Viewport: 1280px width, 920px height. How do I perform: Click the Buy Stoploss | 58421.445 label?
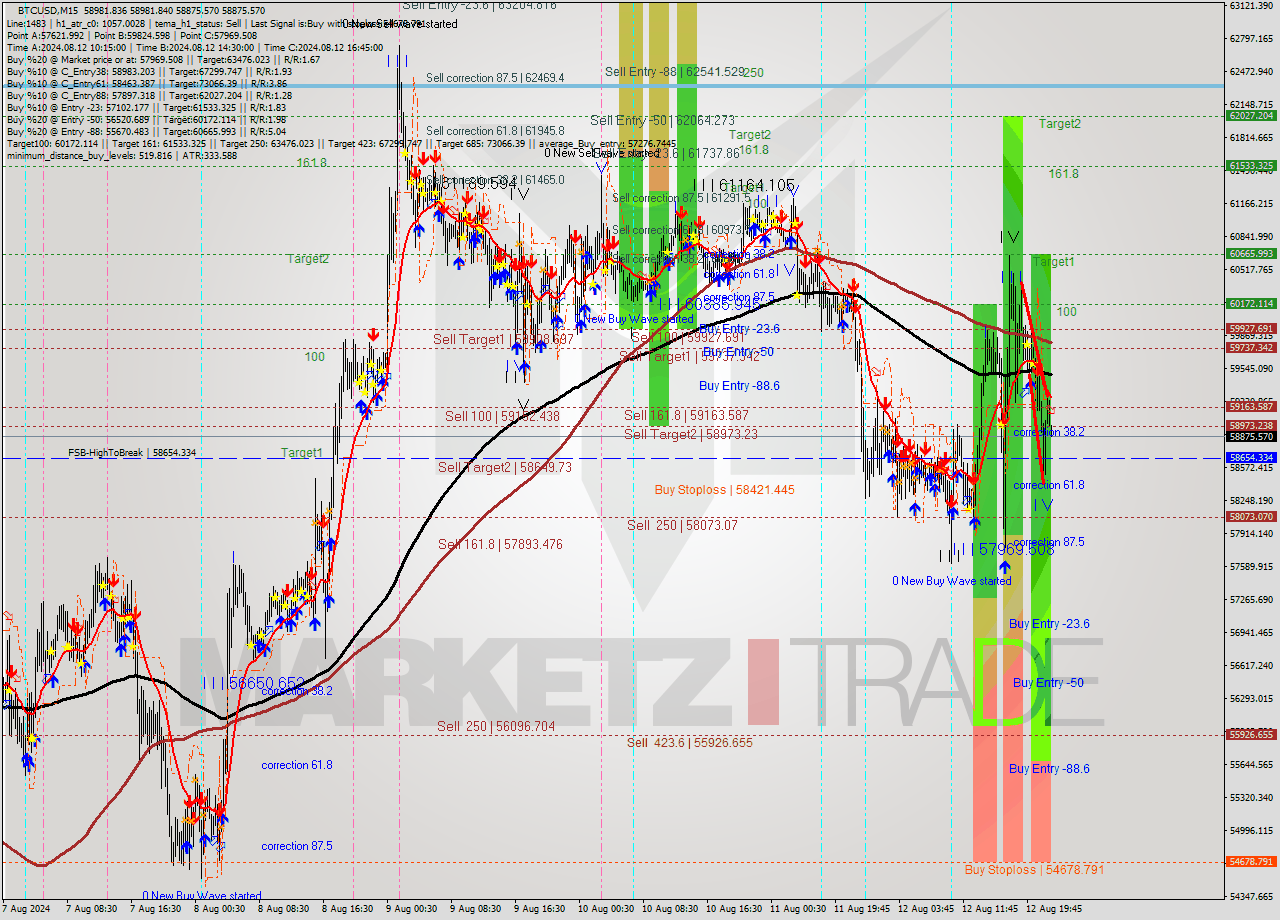(724, 490)
